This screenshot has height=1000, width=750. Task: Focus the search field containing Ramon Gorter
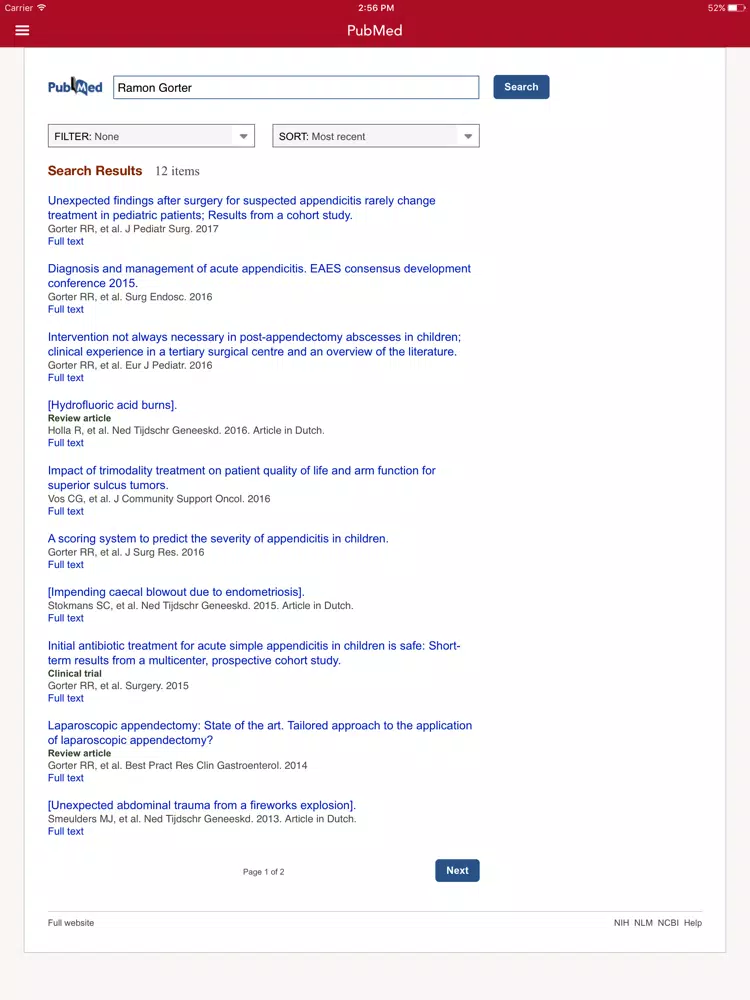point(296,87)
